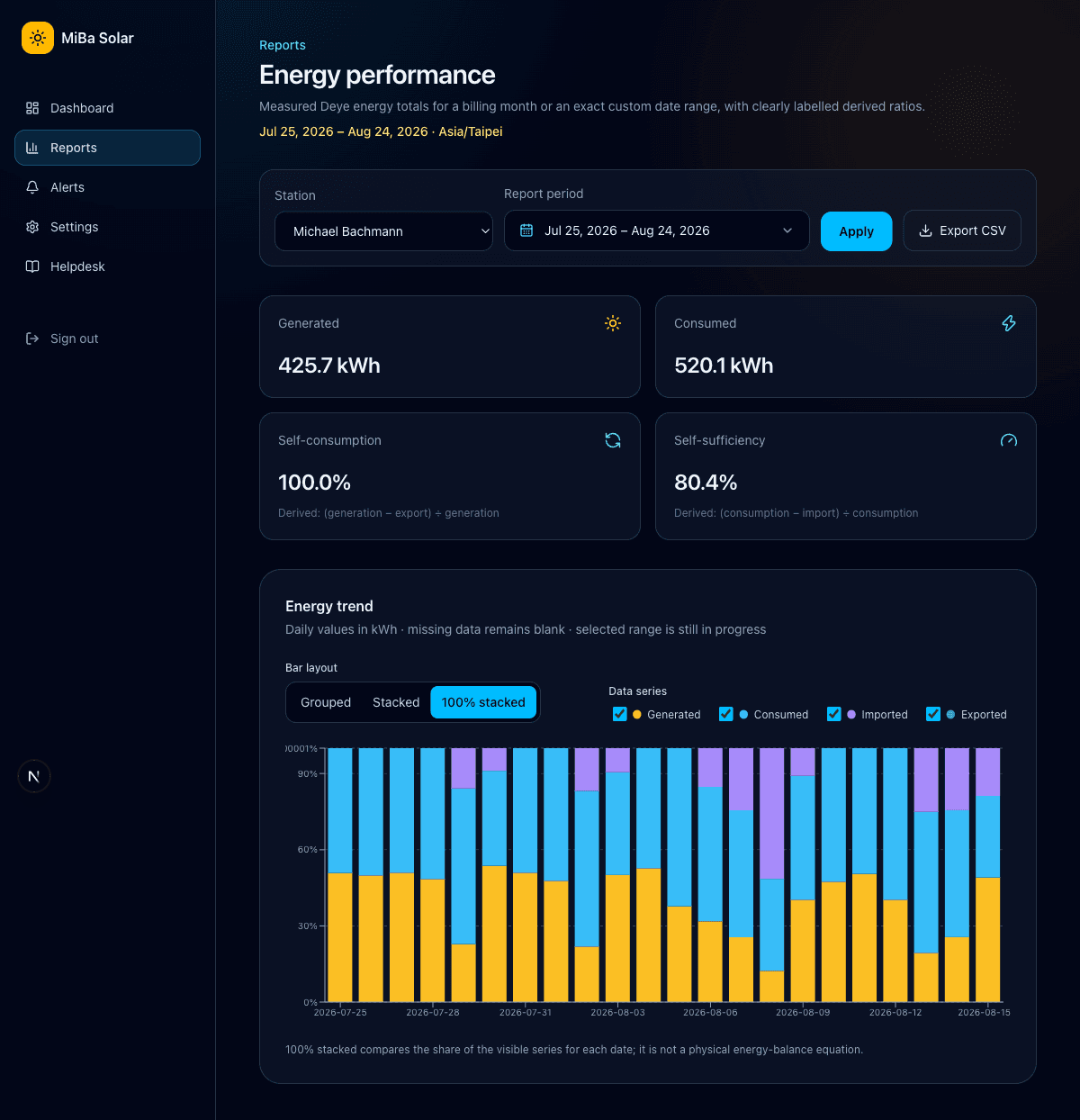Click the Alerts bell icon

tap(32, 187)
